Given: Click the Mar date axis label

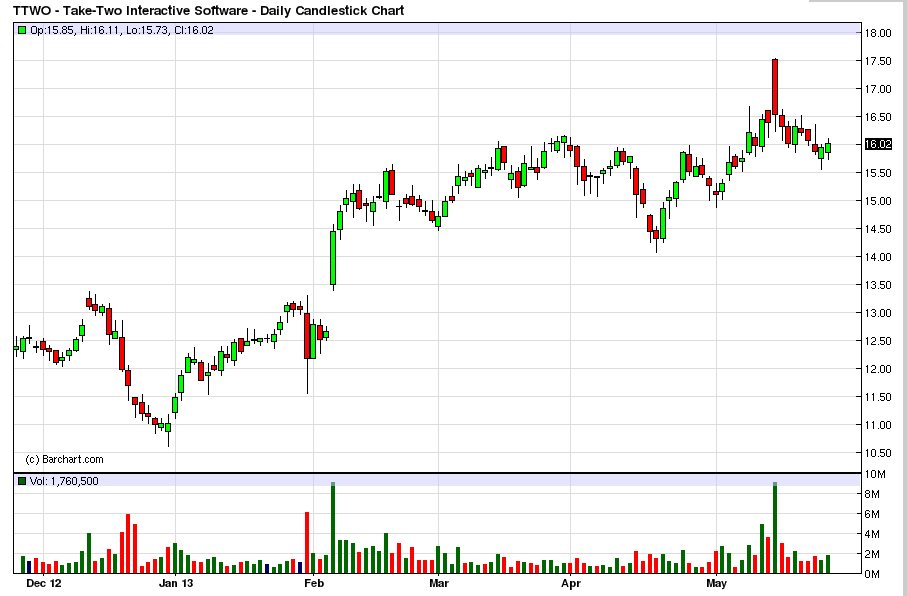Looking at the screenshot, I should [438, 583].
